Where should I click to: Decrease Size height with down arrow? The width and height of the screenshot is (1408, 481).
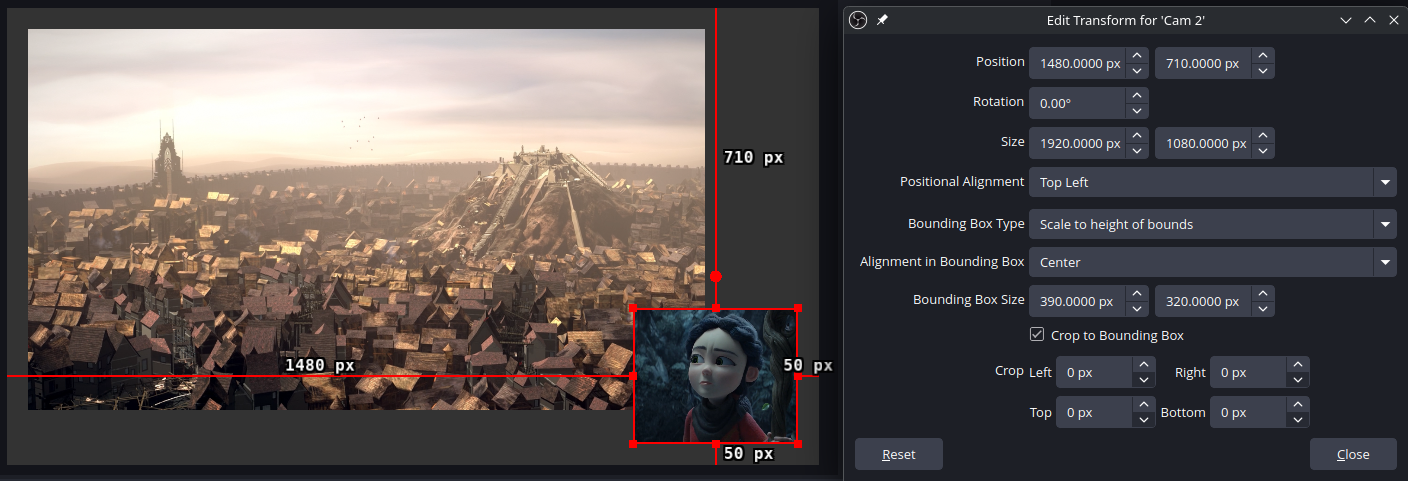[x=1263, y=151]
